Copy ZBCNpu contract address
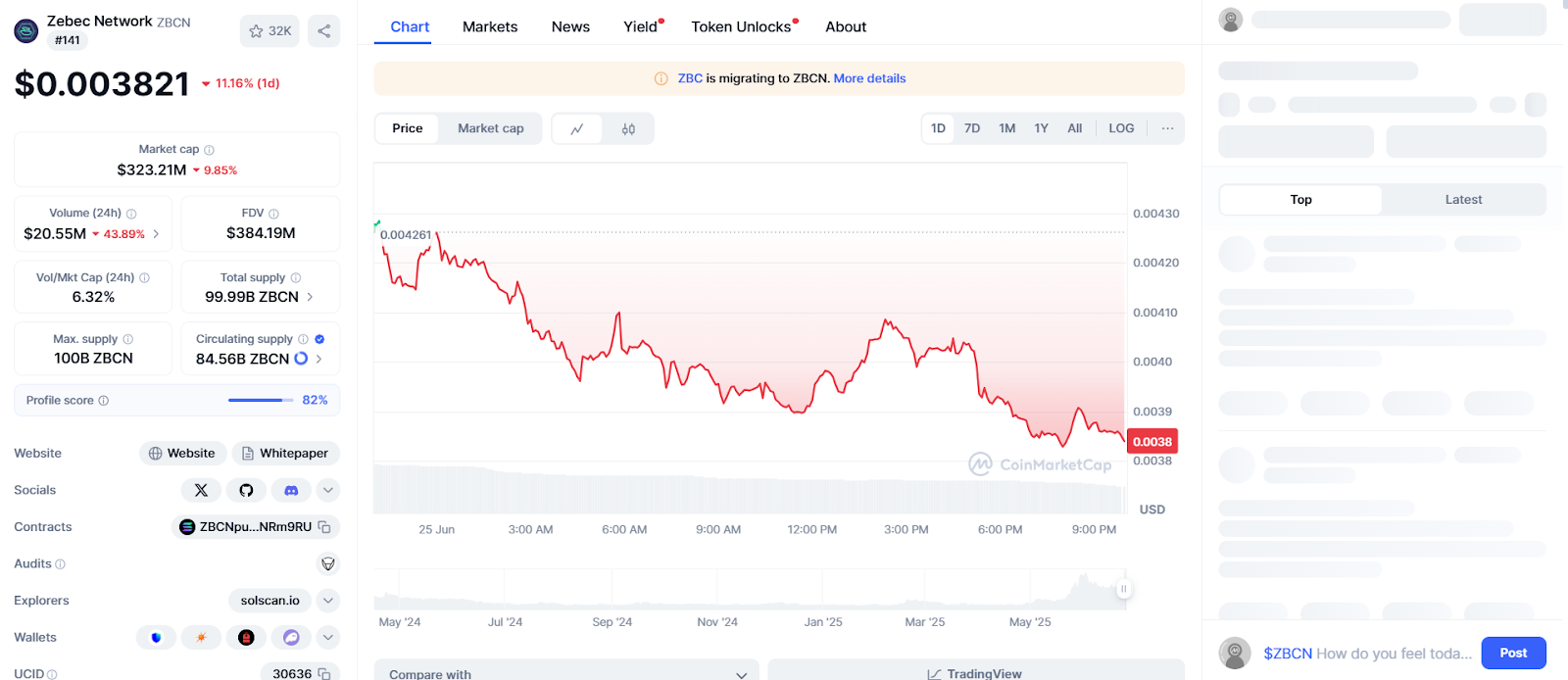Viewport: 1568px width, 680px height. [x=324, y=527]
